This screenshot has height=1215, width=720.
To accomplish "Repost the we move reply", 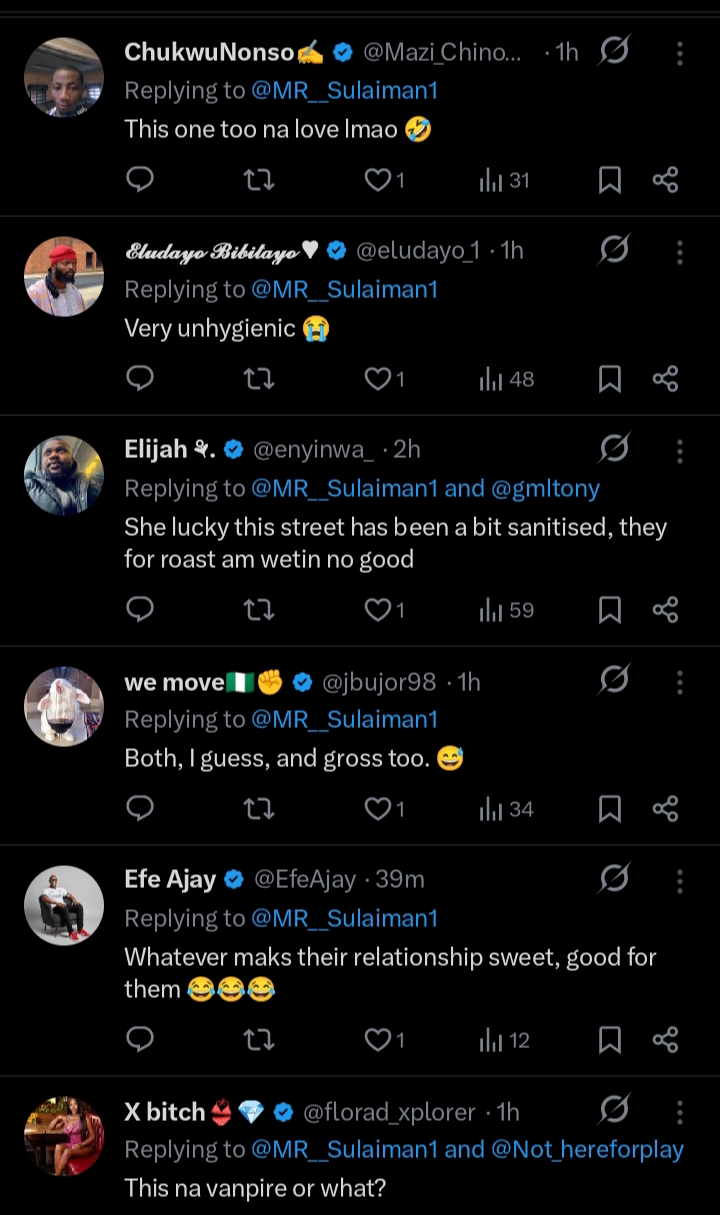I will click(259, 809).
